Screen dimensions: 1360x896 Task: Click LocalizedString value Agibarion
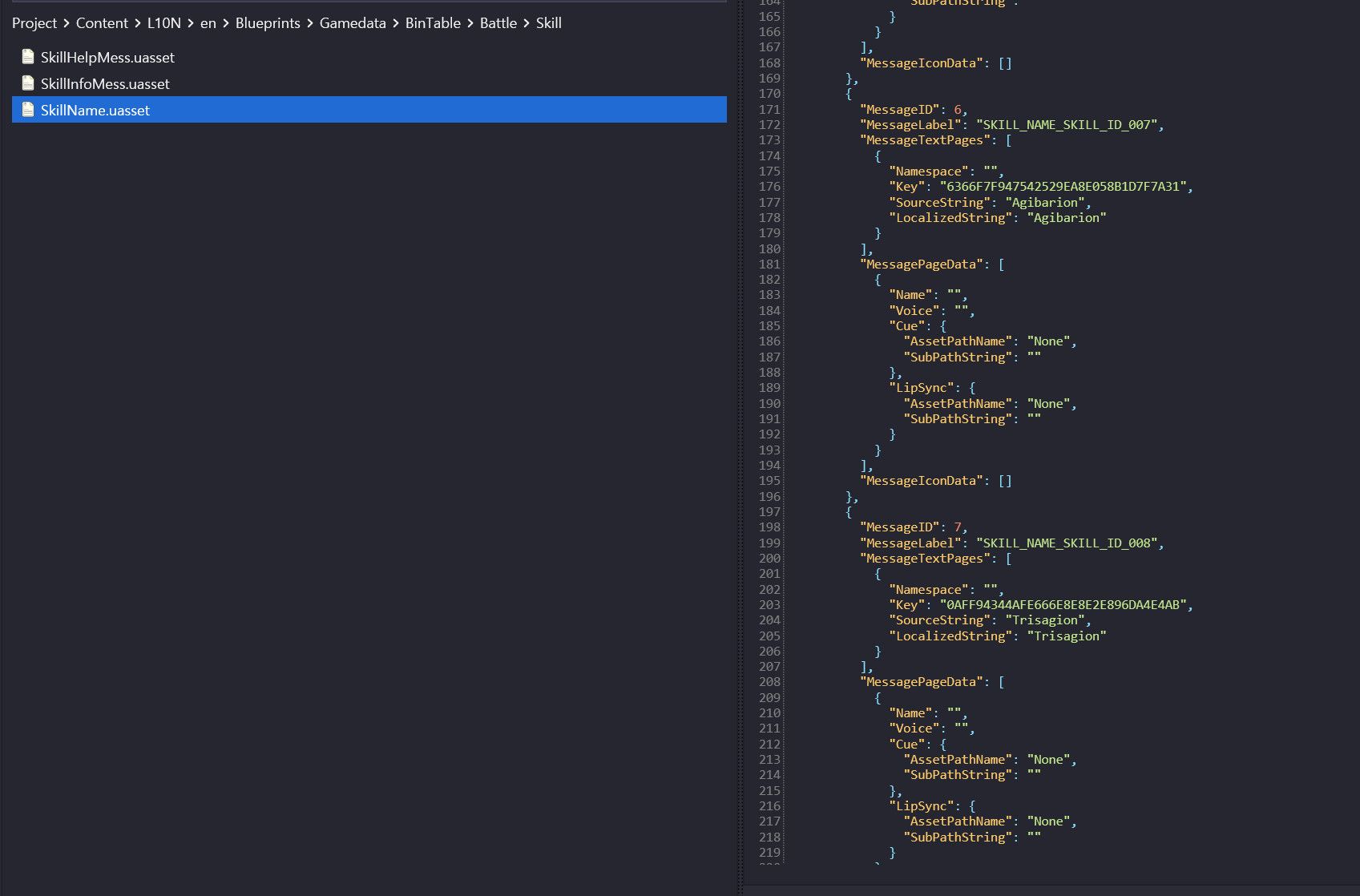(1067, 218)
